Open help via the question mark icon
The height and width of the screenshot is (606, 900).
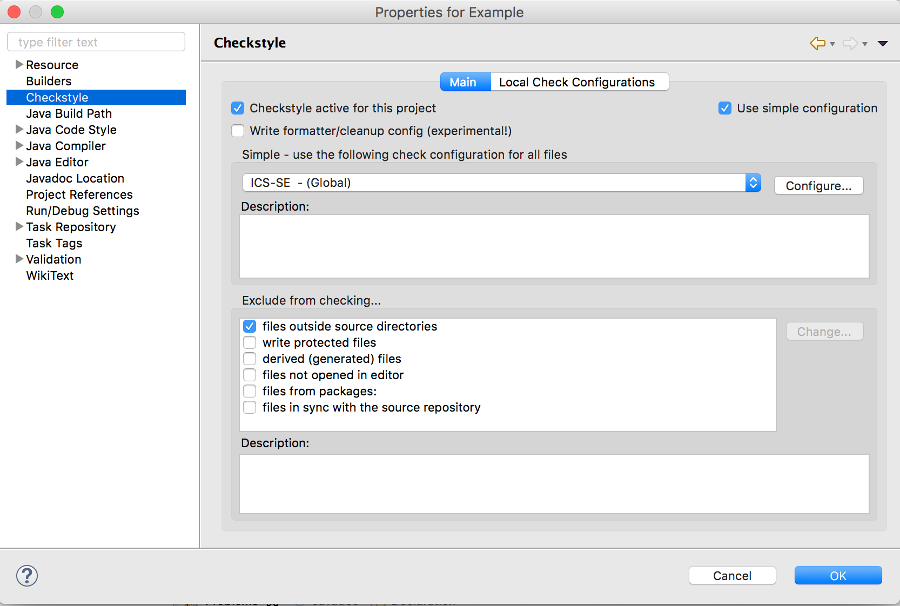pos(26,576)
